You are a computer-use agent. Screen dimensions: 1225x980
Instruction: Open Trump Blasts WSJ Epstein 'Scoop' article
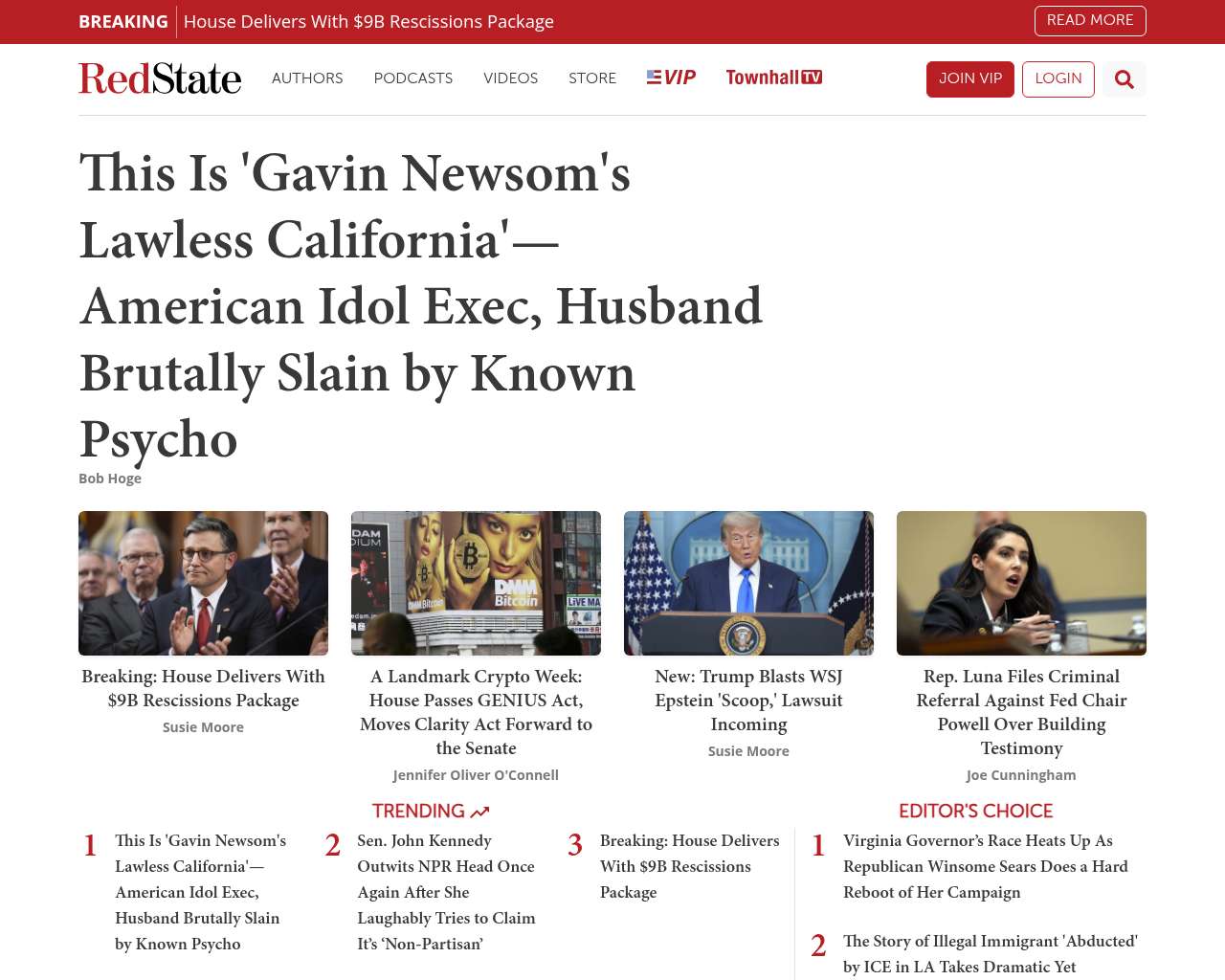[x=748, y=701]
